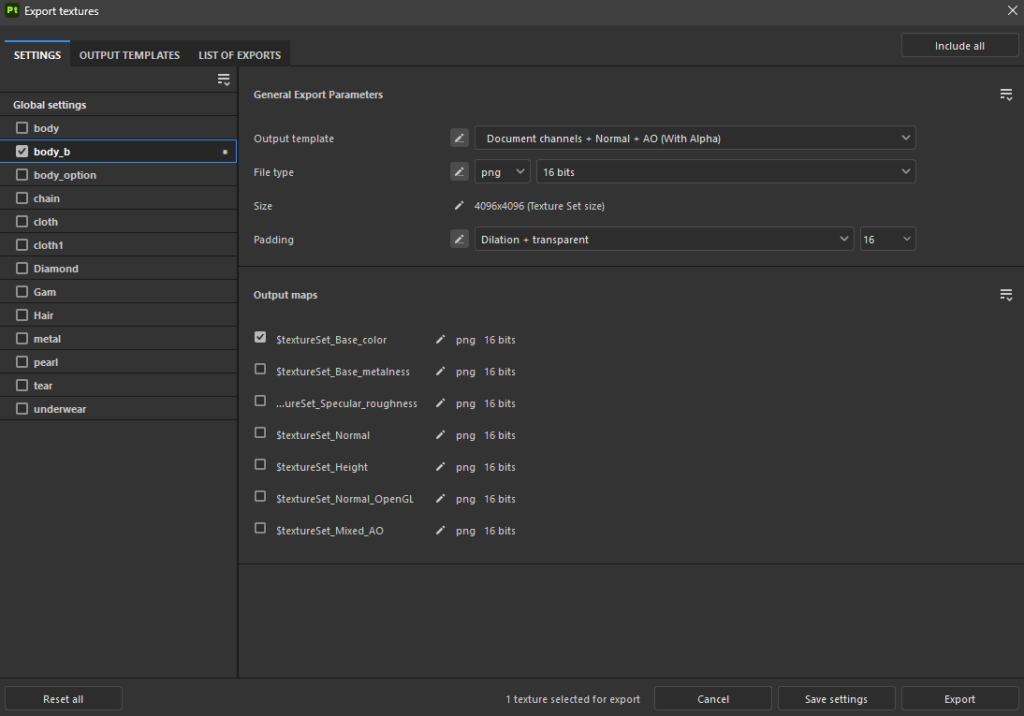Uncheck the $textureSet_Base_color output map
Viewport: 1024px width, 716px height.
tap(260, 337)
